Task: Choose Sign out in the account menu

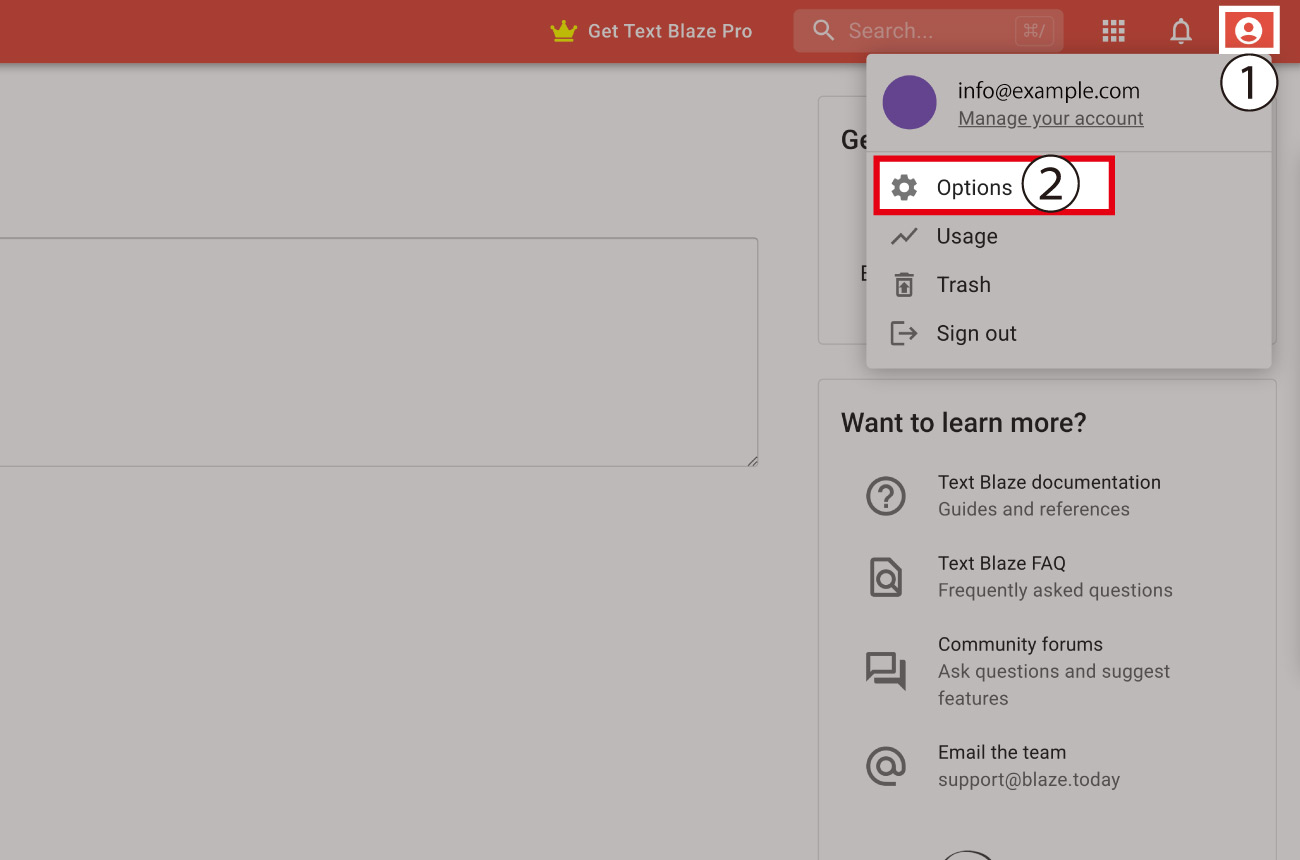Action: click(x=1069, y=333)
